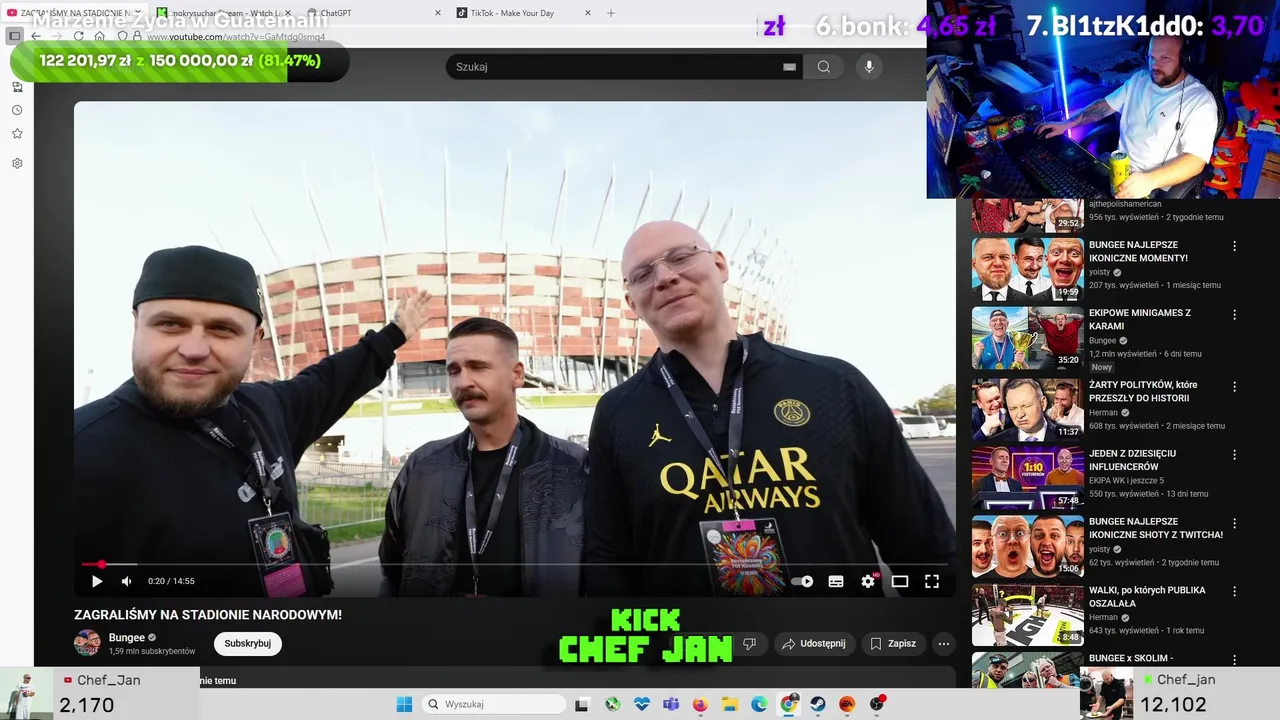Click the red playhead dot on timeline
The height and width of the screenshot is (720, 1280).
[101, 565]
